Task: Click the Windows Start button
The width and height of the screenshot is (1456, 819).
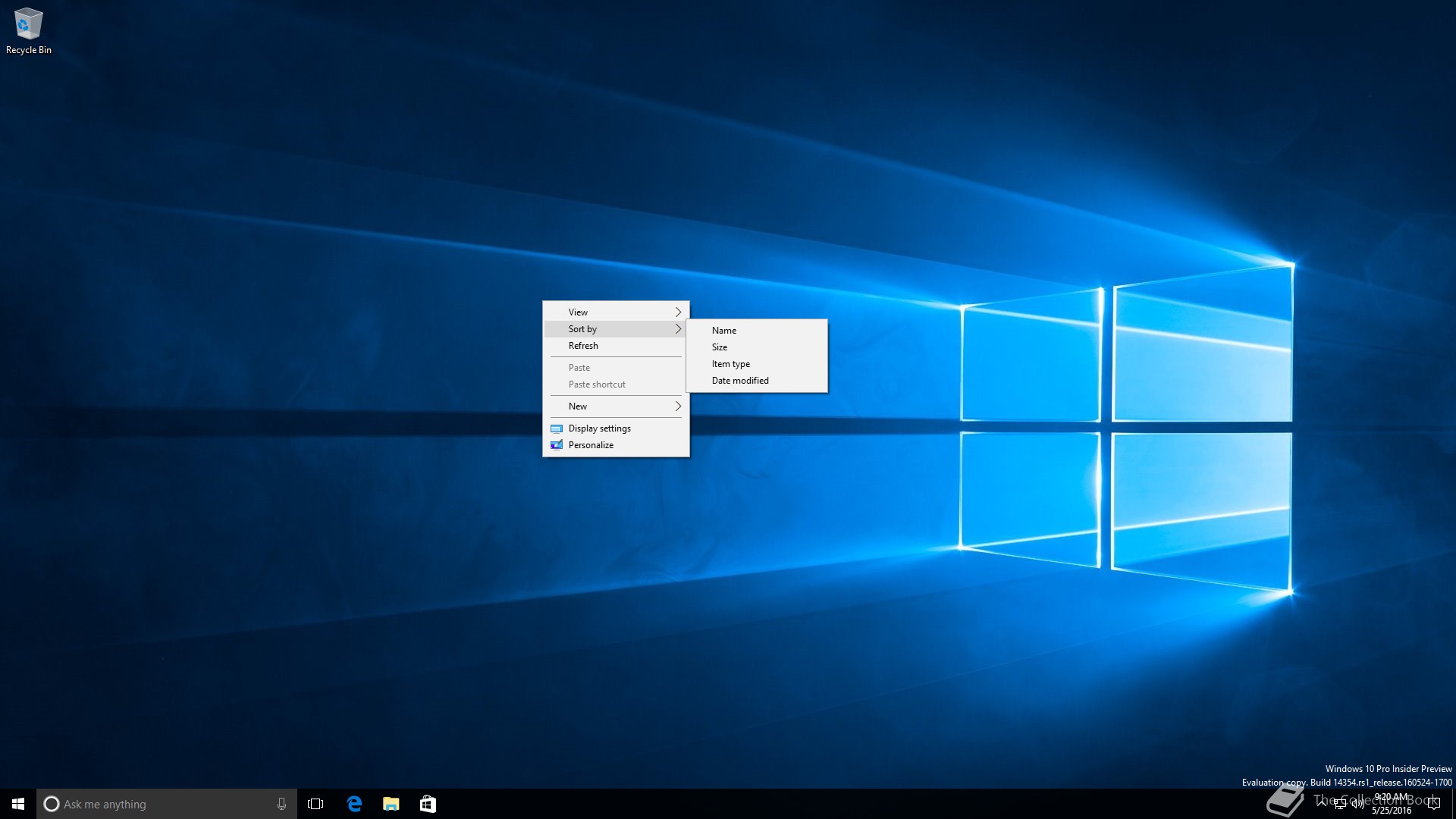Action: pos(18,804)
